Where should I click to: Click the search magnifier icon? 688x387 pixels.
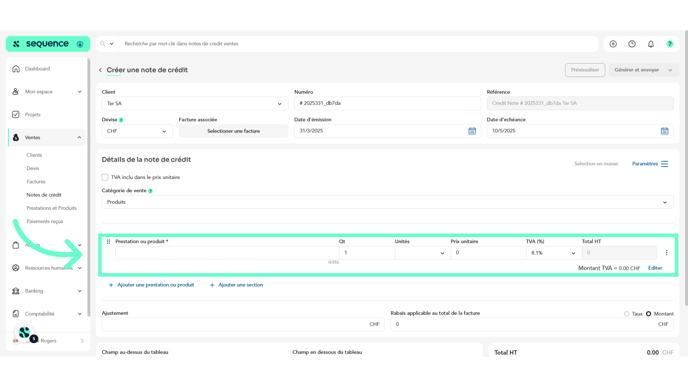pyautogui.click(x=103, y=44)
